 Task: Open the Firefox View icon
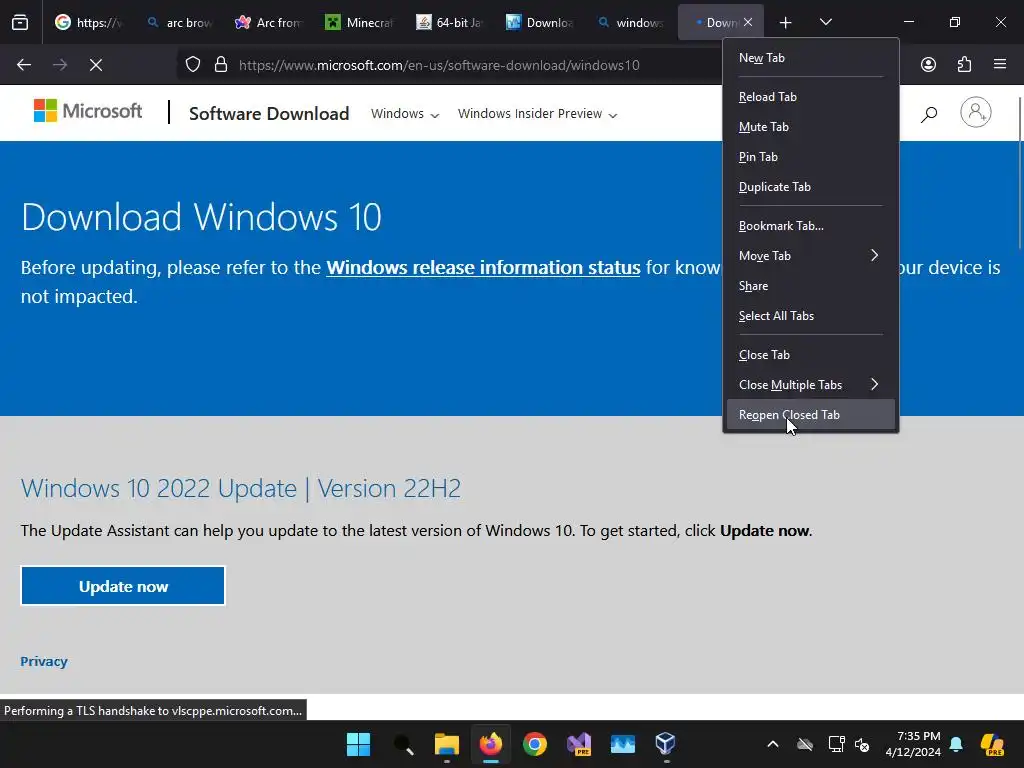(x=20, y=22)
